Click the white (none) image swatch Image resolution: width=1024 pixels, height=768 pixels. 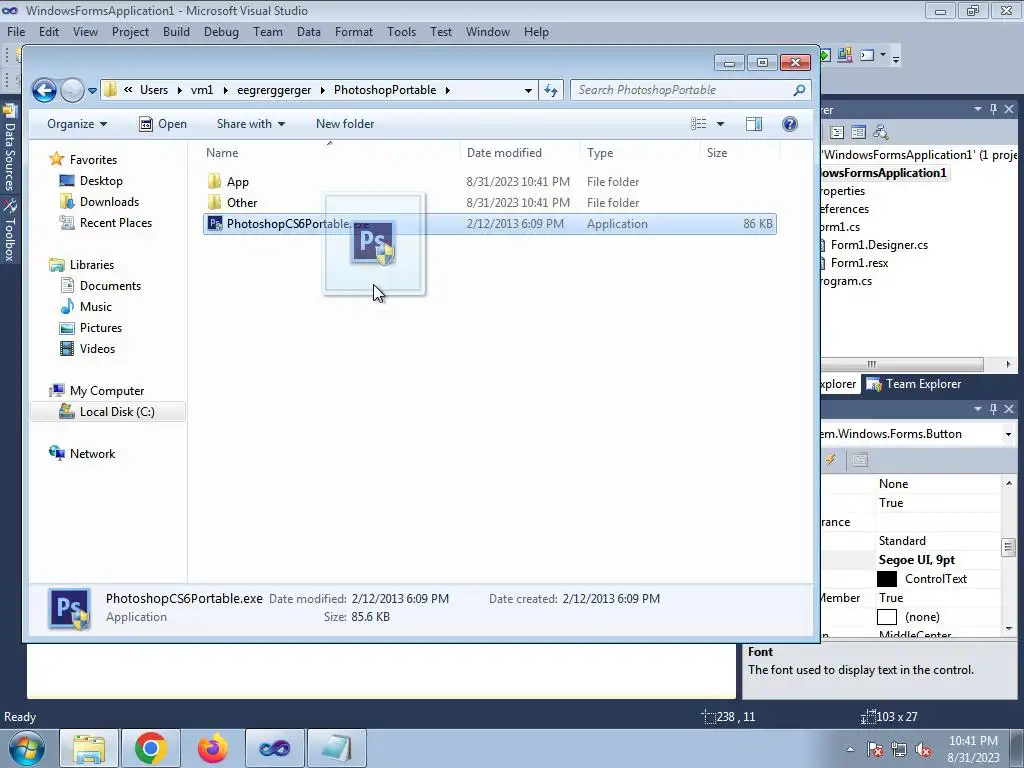tap(886, 617)
